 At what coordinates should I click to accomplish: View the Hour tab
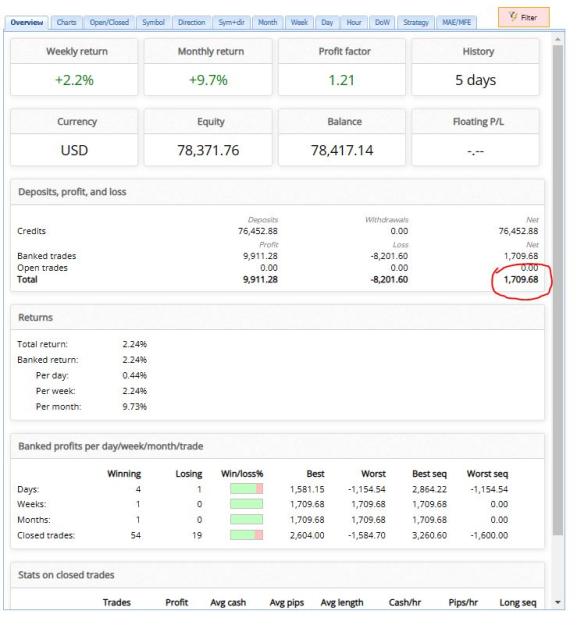pos(354,22)
